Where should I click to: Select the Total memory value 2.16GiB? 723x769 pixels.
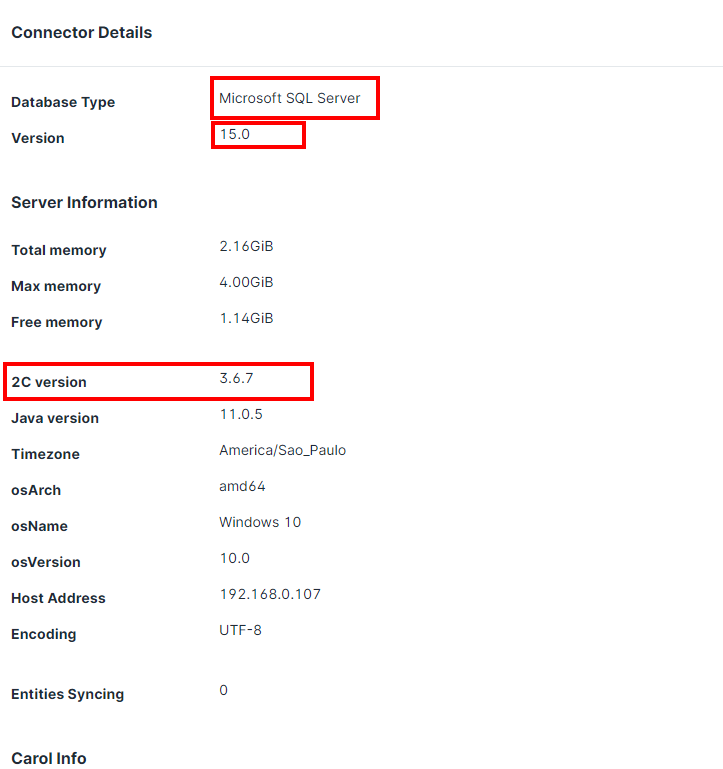[x=246, y=246]
